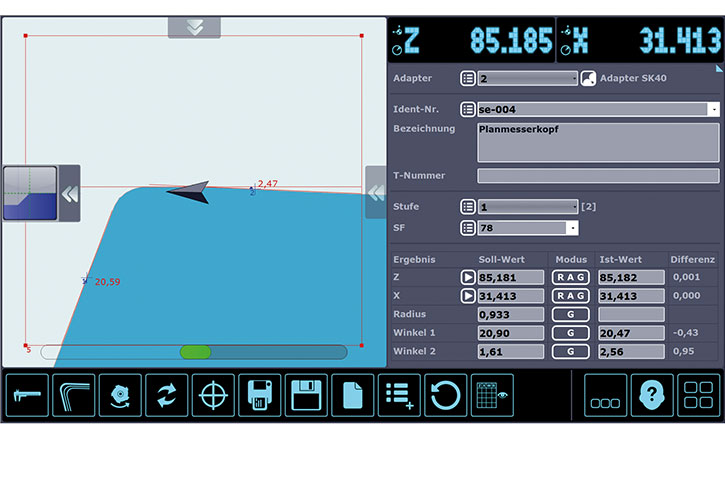Click the rotating cutter tool icon
The image size is (725, 480).
120,395
